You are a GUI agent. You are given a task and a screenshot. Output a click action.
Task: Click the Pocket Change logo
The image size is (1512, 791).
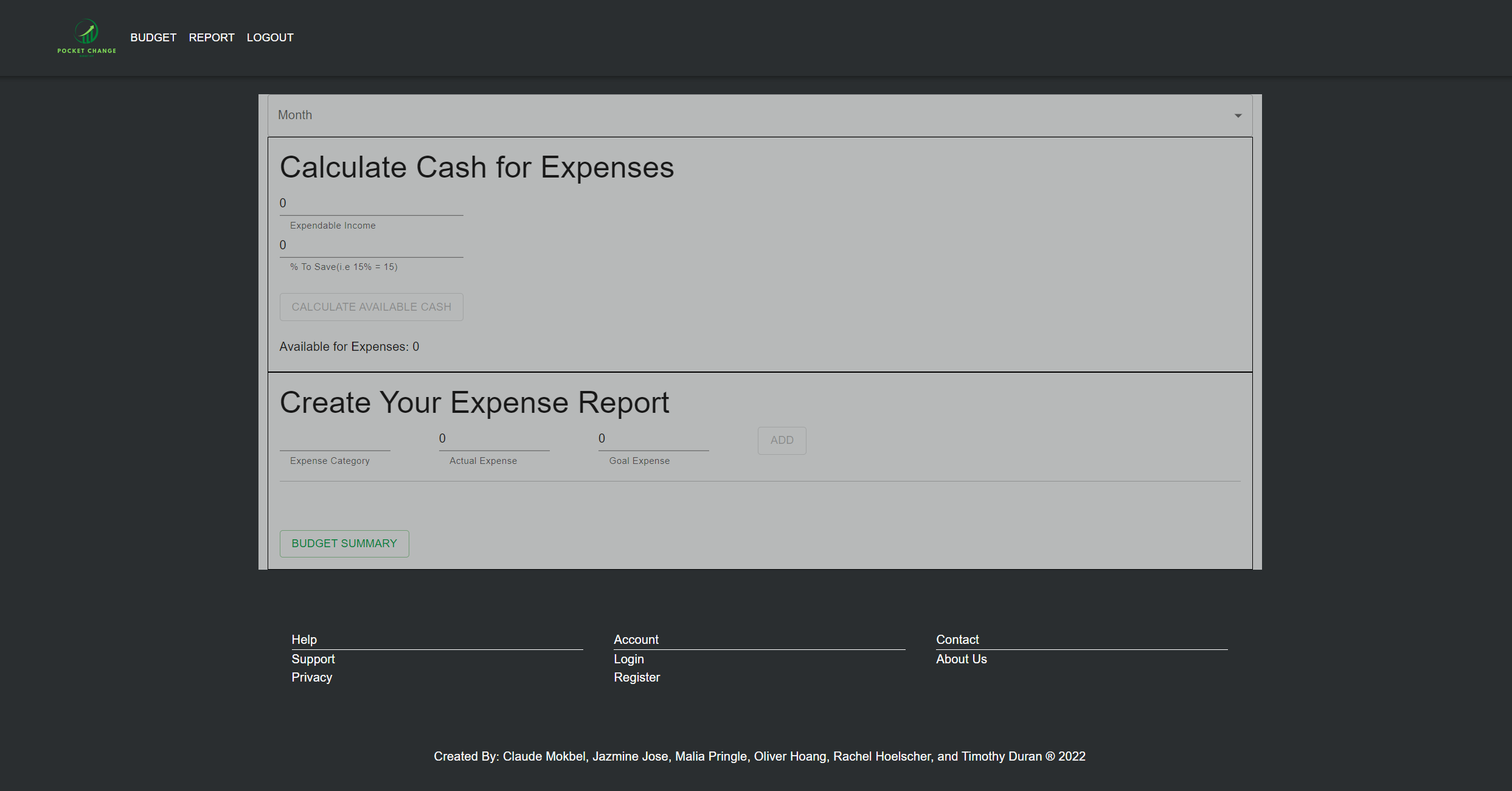pyautogui.click(x=86, y=37)
